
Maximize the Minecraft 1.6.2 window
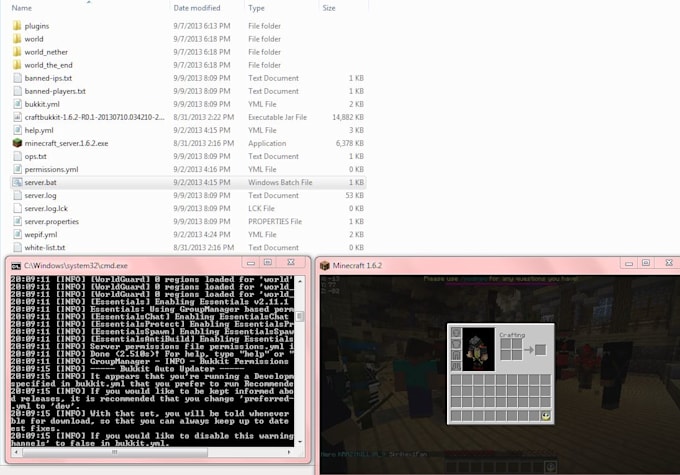coord(646,263)
